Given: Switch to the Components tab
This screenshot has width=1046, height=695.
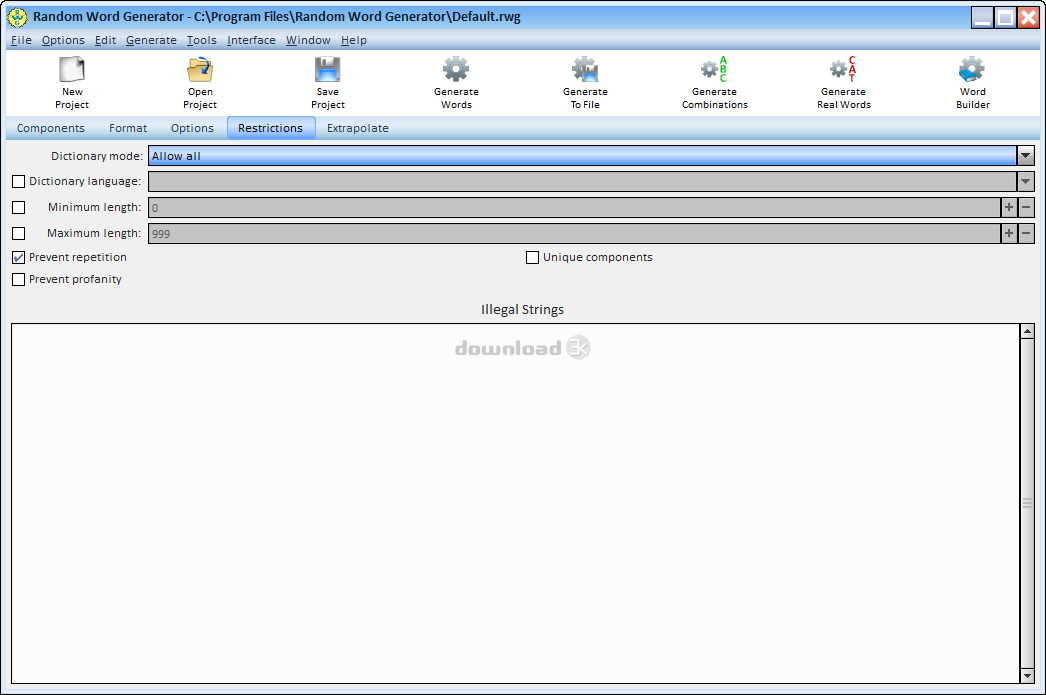Looking at the screenshot, I should [51, 128].
